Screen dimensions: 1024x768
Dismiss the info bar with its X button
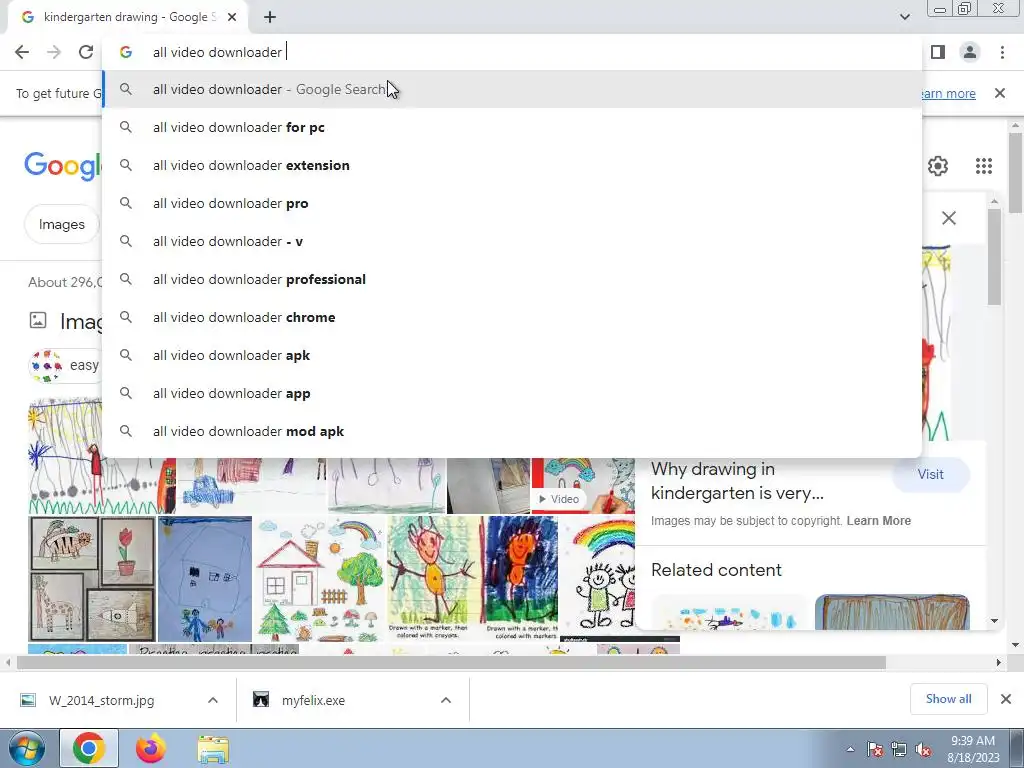point(1000,93)
